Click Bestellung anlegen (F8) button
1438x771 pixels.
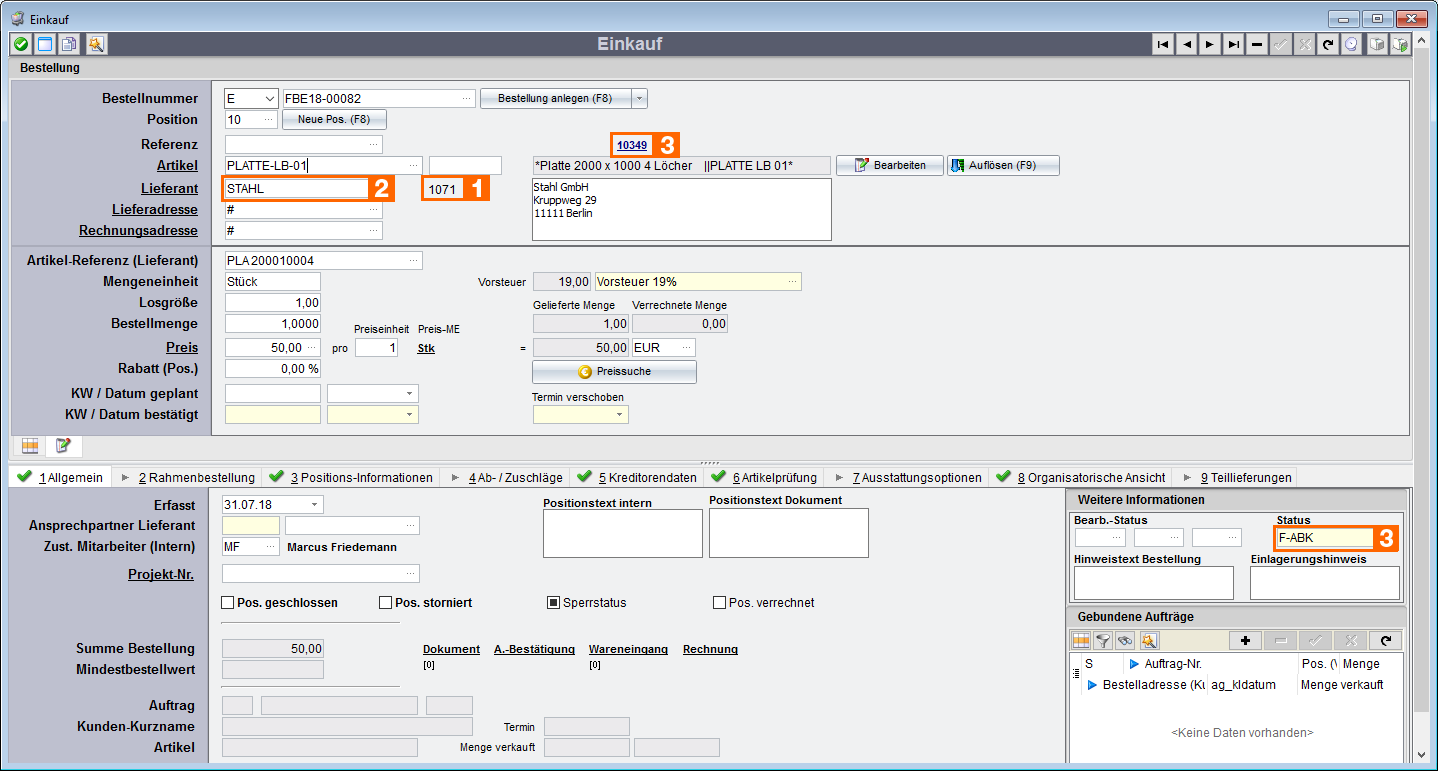[555, 98]
